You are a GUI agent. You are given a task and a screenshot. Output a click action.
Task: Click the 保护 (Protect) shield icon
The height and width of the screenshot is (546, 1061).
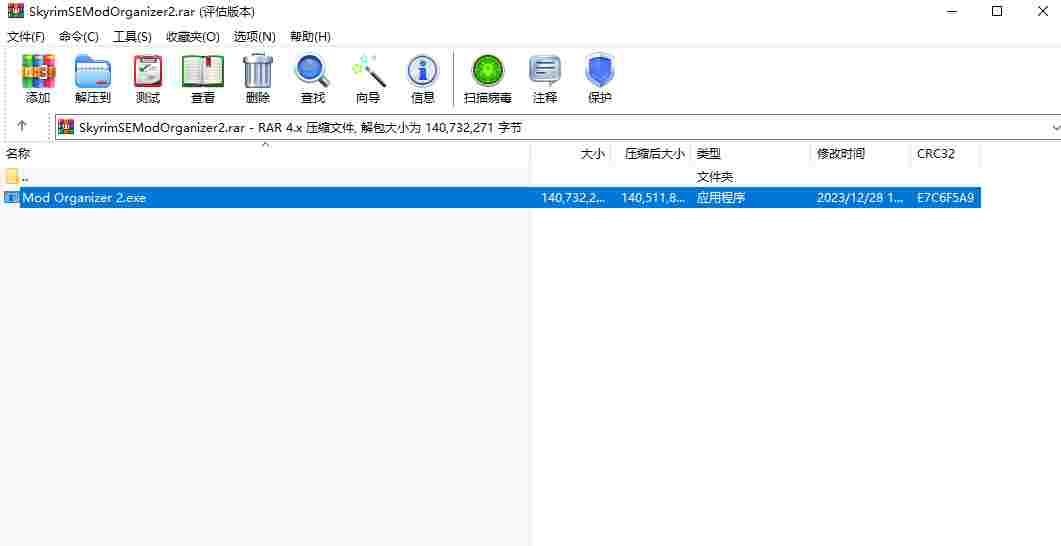pos(600,71)
